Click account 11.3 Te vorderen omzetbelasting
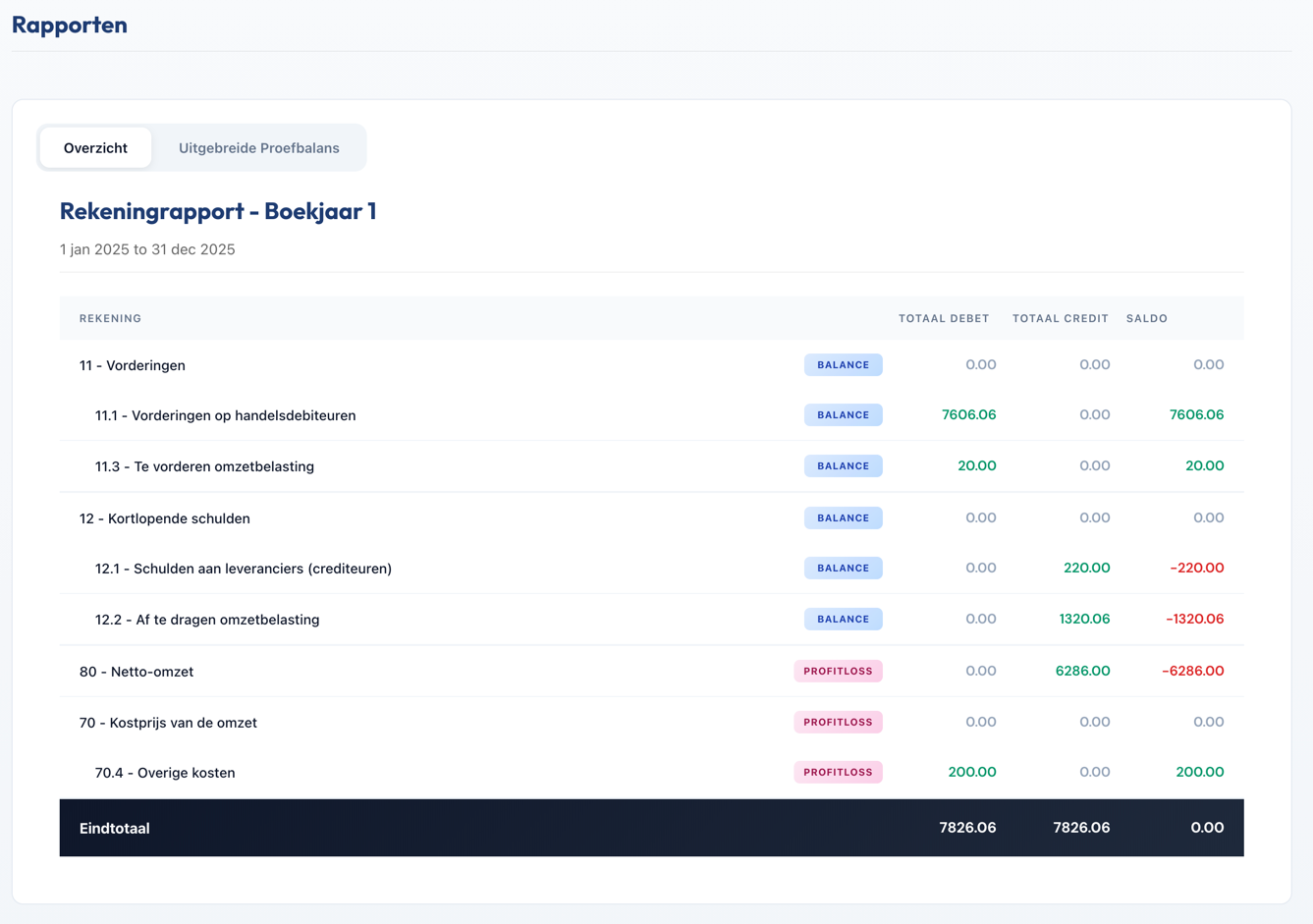 204,466
